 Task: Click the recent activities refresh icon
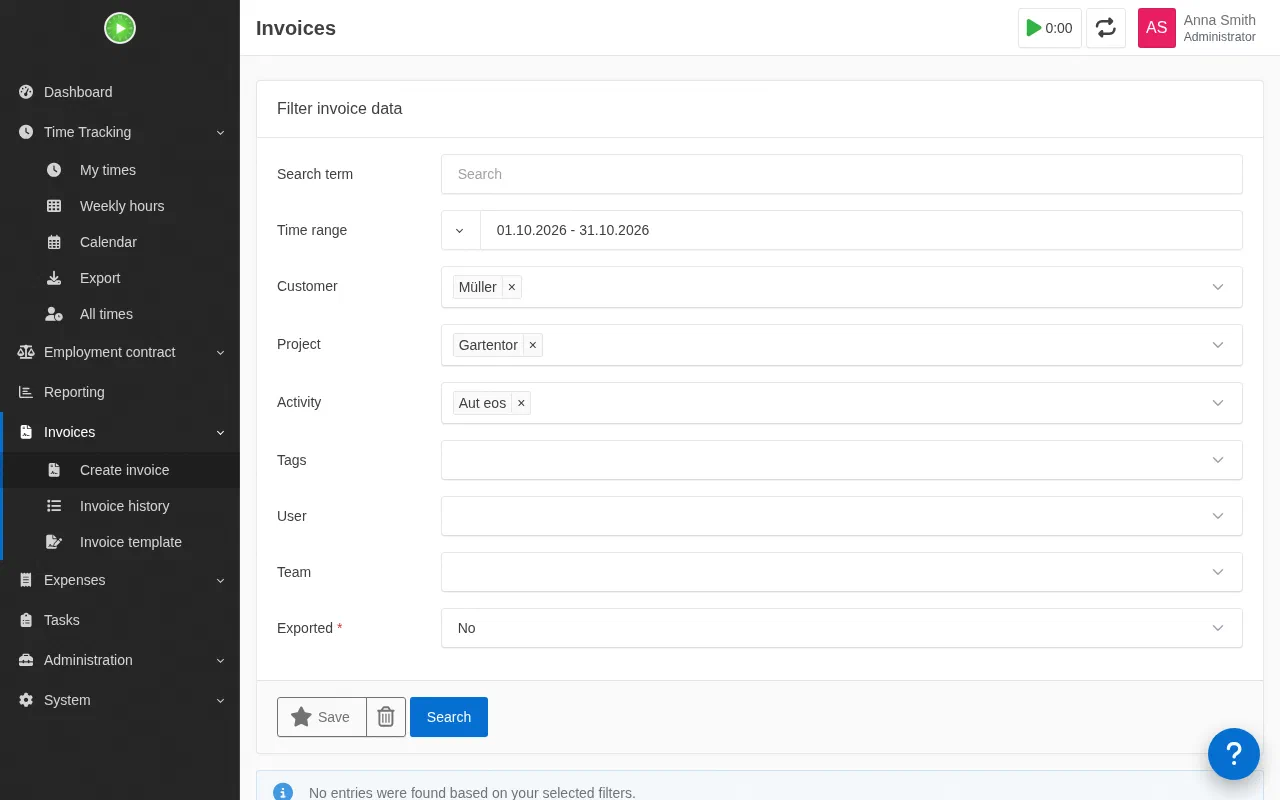[x=1106, y=28]
